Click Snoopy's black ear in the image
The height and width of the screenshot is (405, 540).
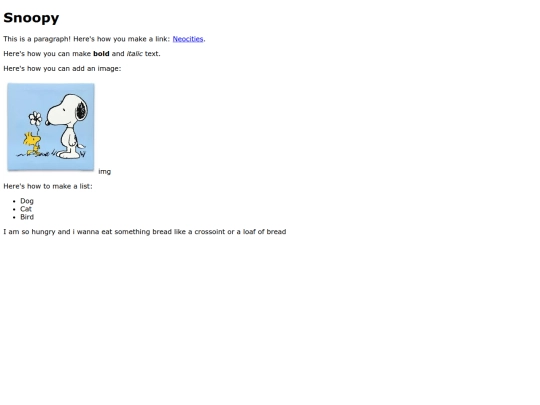(x=81, y=110)
